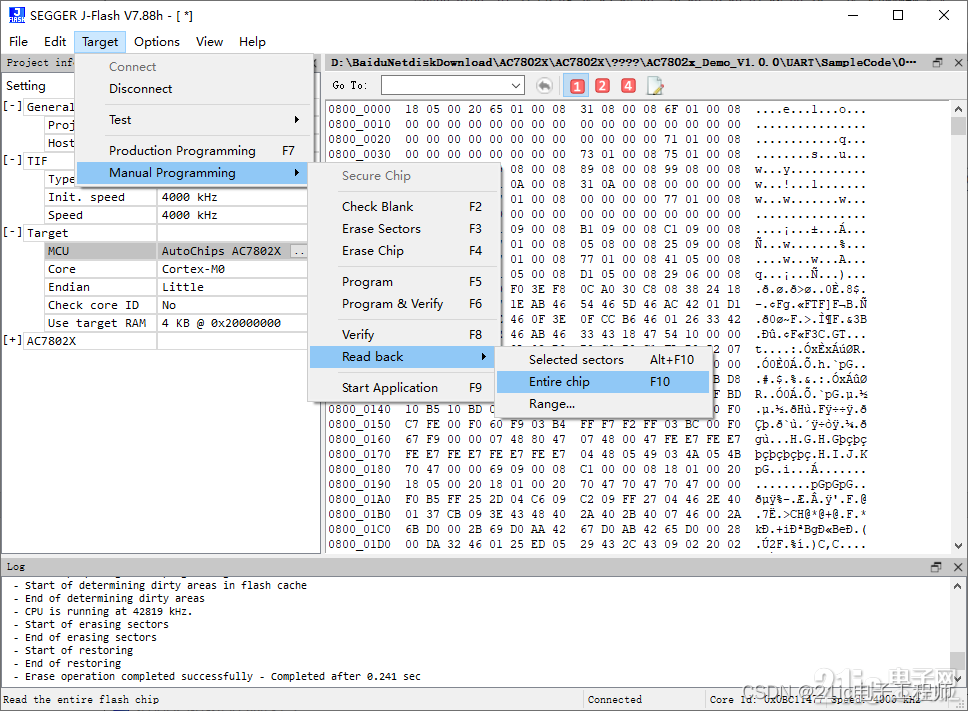The height and width of the screenshot is (711, 968).
Task: Click the Cortex-M0 core value
Action: point(232,269)
